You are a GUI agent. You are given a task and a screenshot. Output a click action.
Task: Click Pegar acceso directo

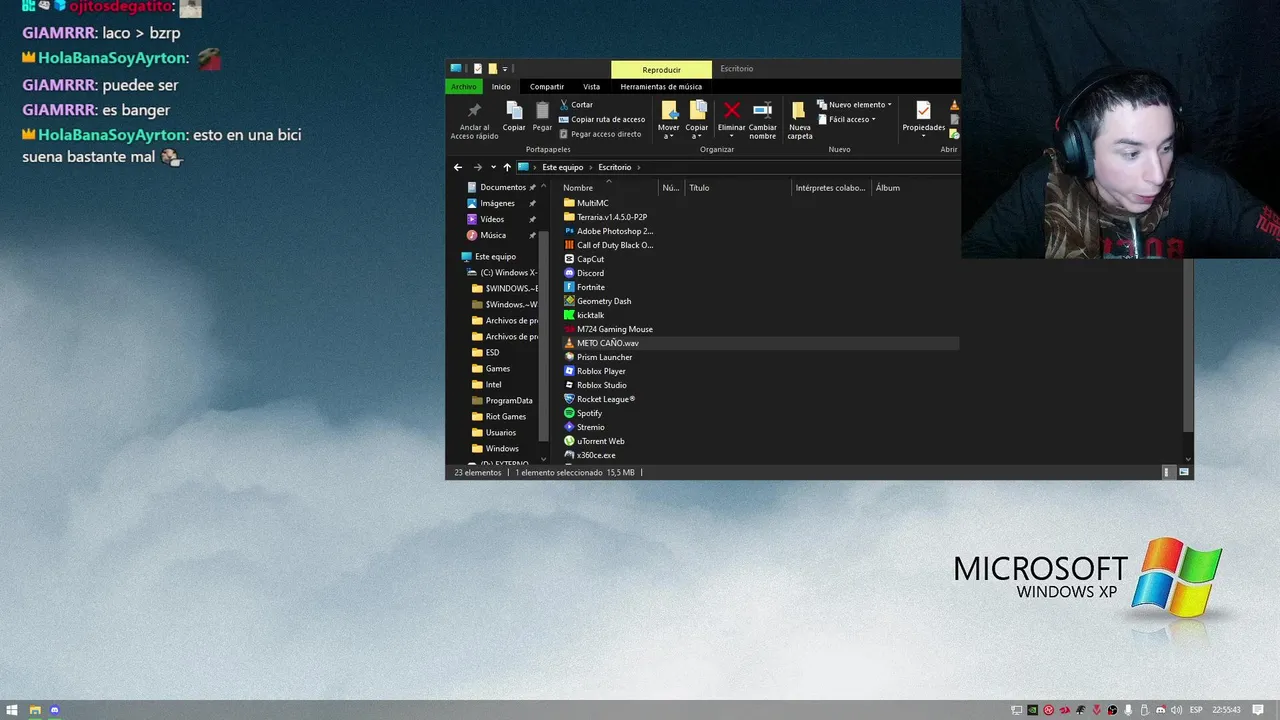click(600, 134)
